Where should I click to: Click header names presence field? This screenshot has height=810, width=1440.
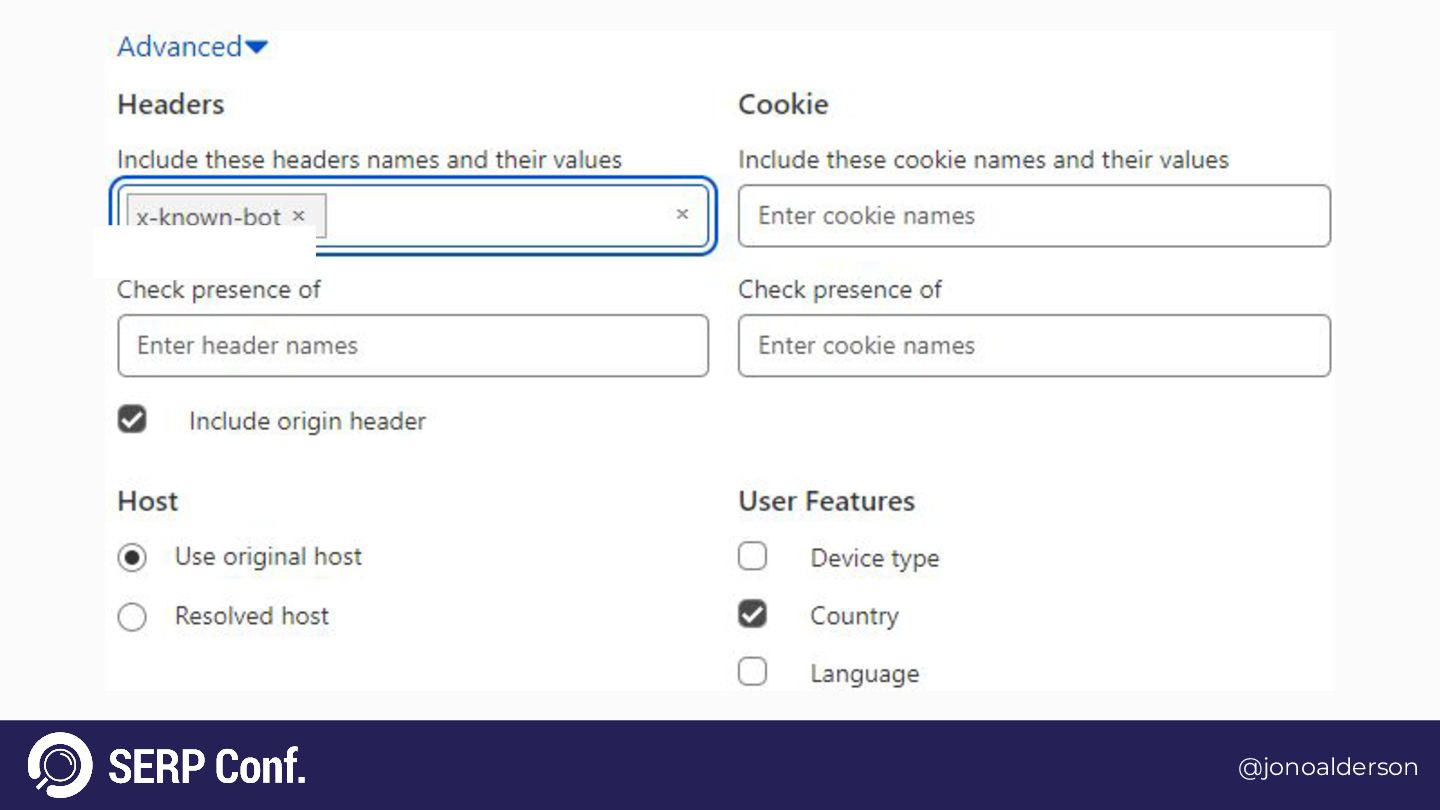(x=412, y=346)
